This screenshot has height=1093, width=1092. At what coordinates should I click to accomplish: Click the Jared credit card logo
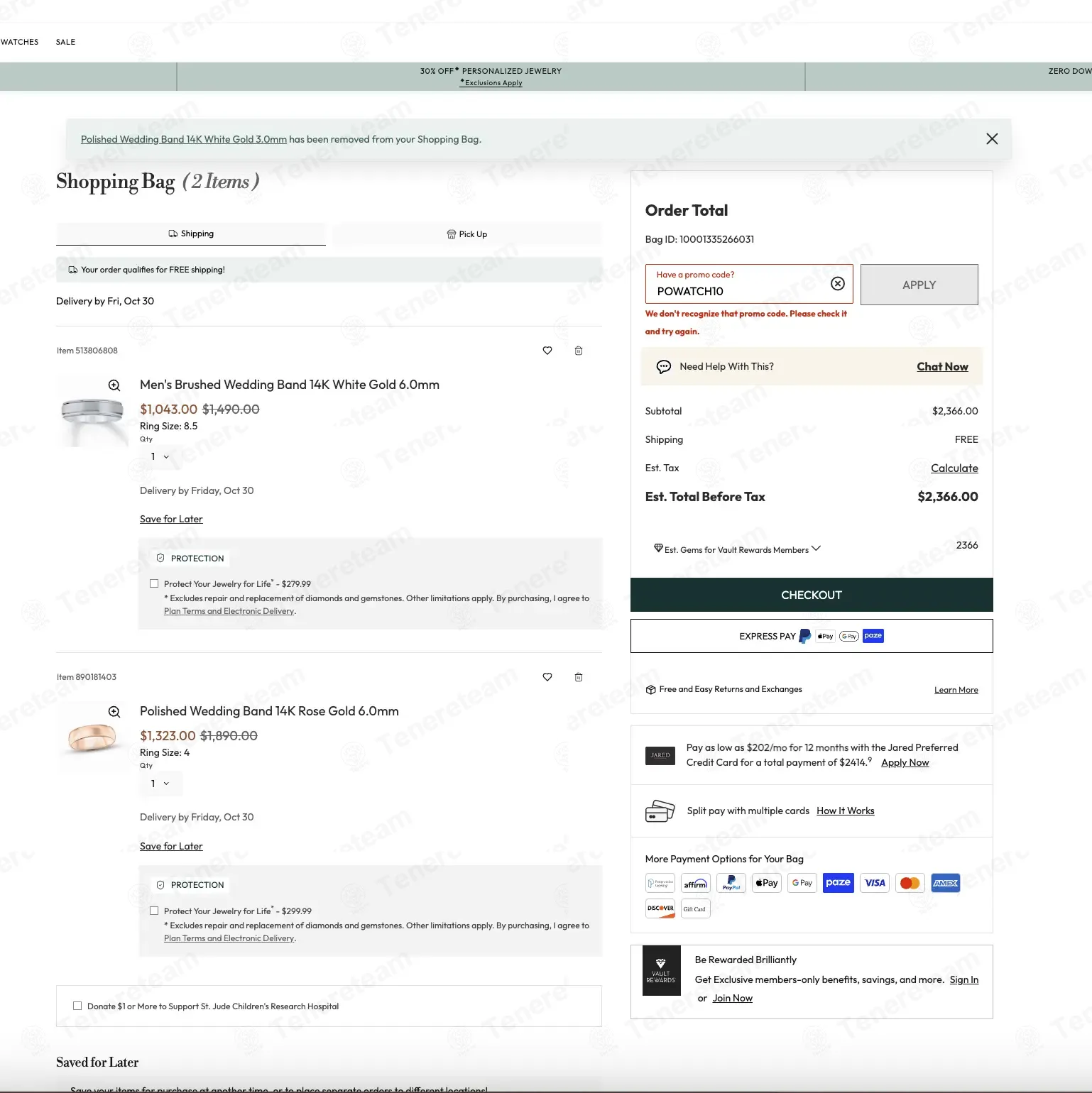coord(660,756)
